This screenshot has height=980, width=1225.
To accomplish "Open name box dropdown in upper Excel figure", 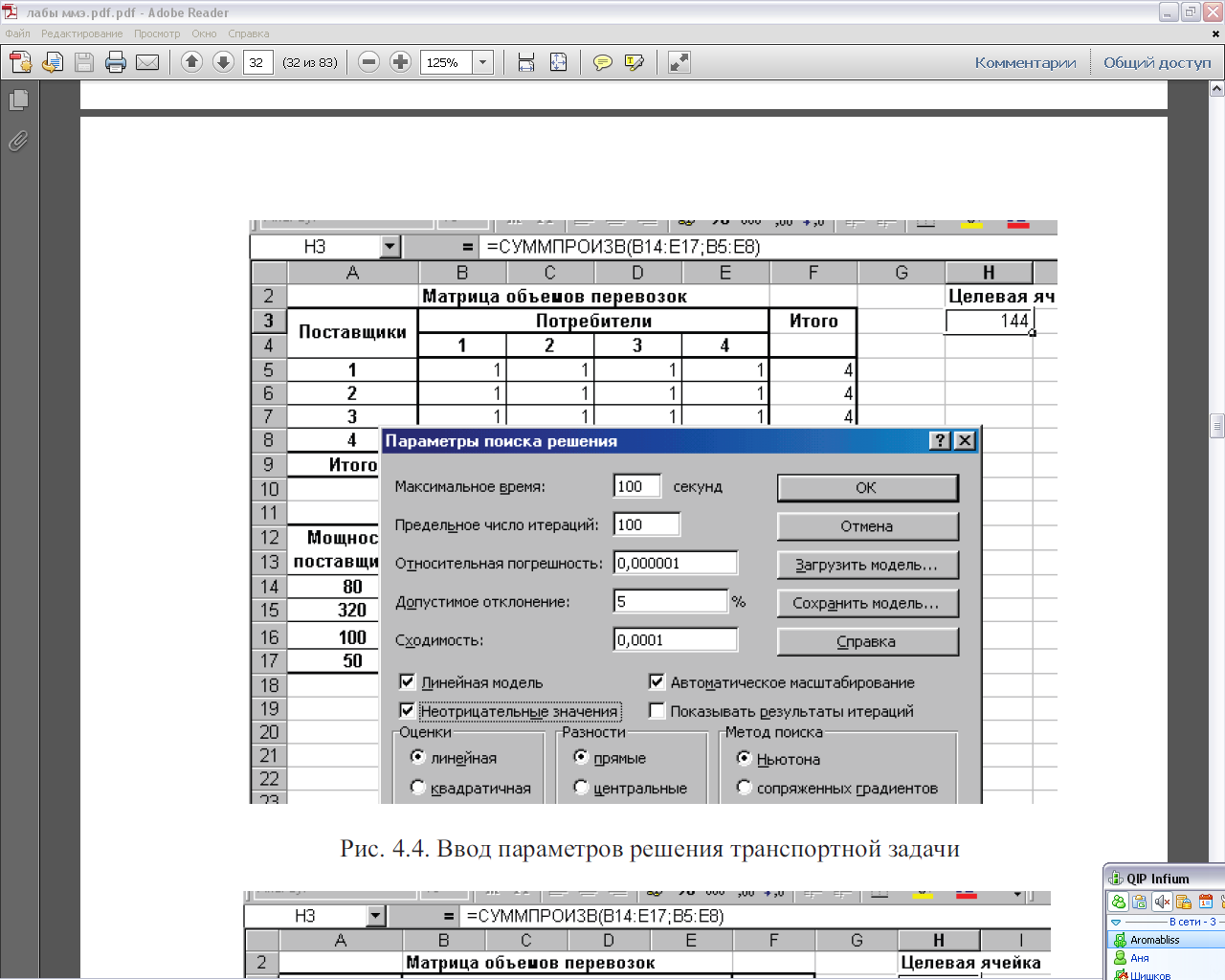I will click(x=390, y=247).
